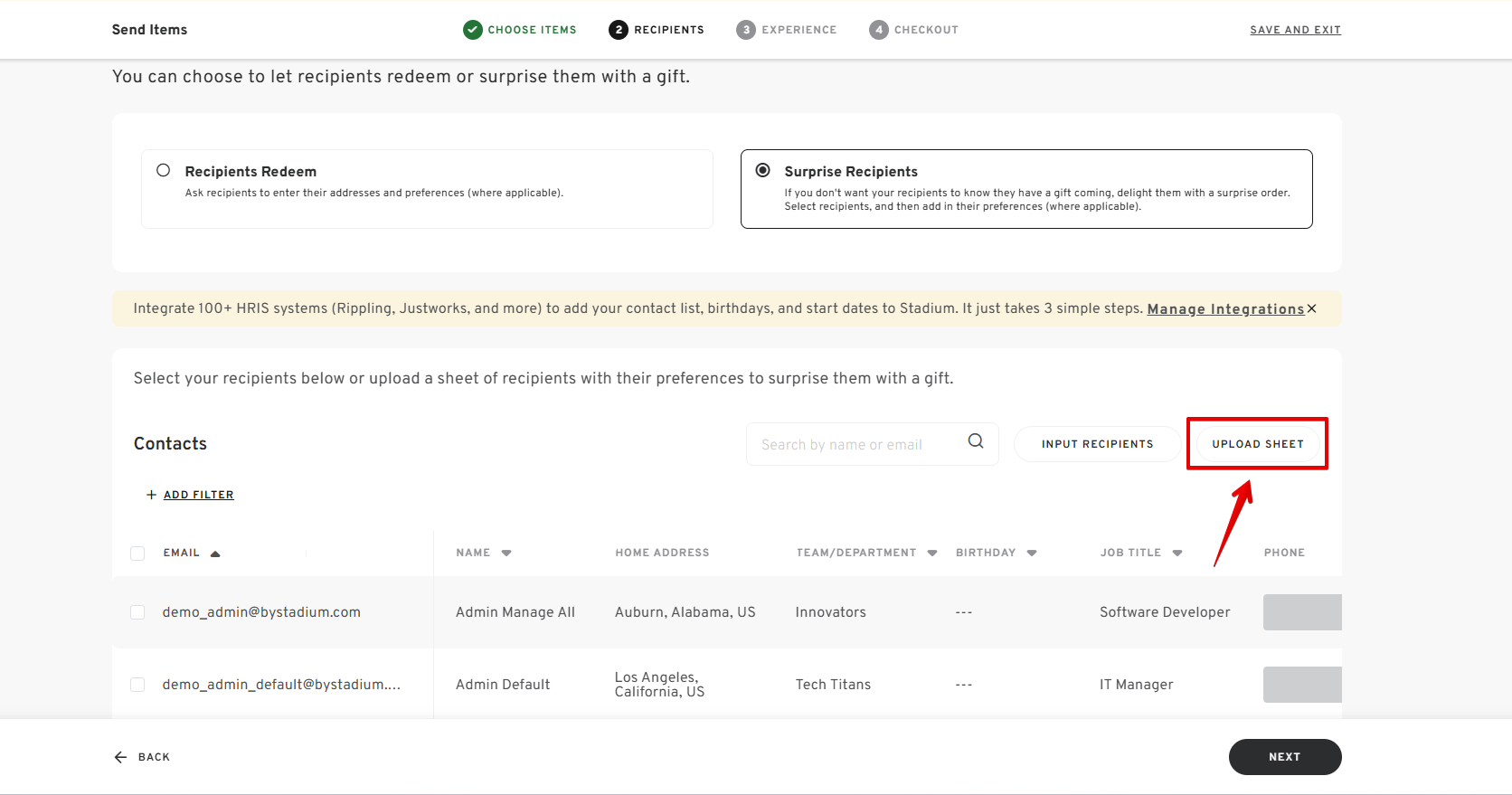Select the Surprise Recipients radio button
The height and width of the screenshot is (795, 1512).
(763, 170)
